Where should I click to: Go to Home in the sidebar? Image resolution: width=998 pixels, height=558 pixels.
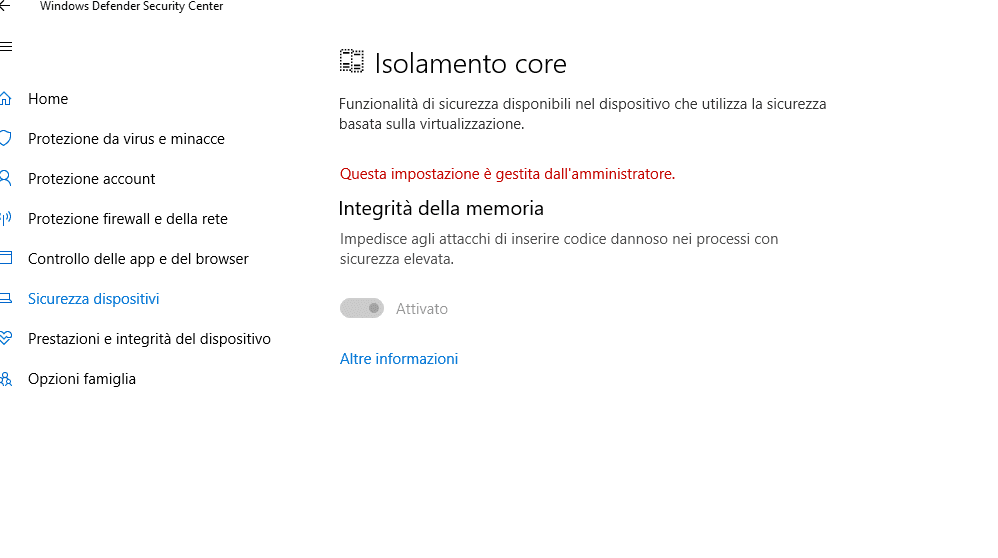(x=48, y=99)
